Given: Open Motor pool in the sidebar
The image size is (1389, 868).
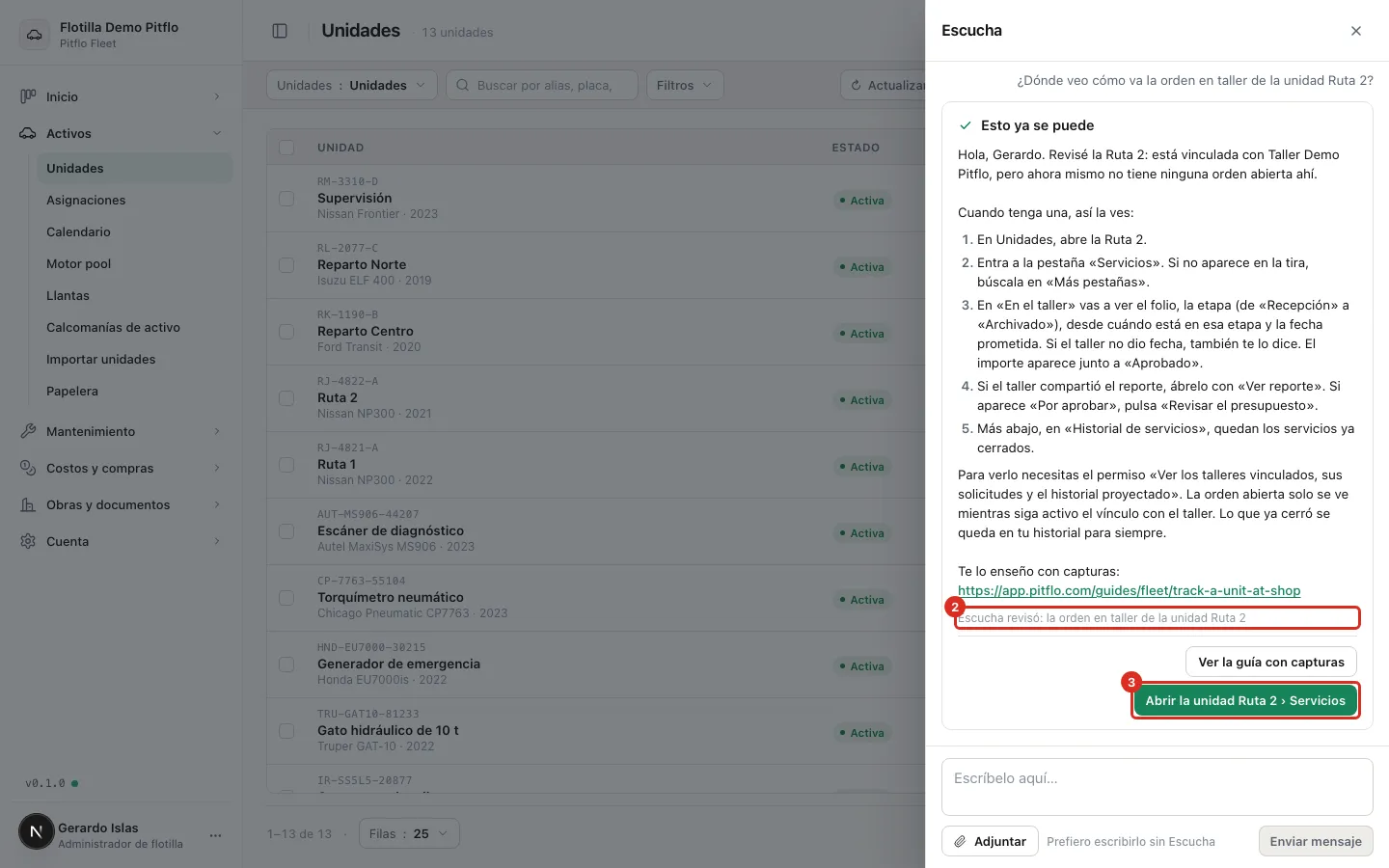Looking at the screenshot, I should [134, 263].
